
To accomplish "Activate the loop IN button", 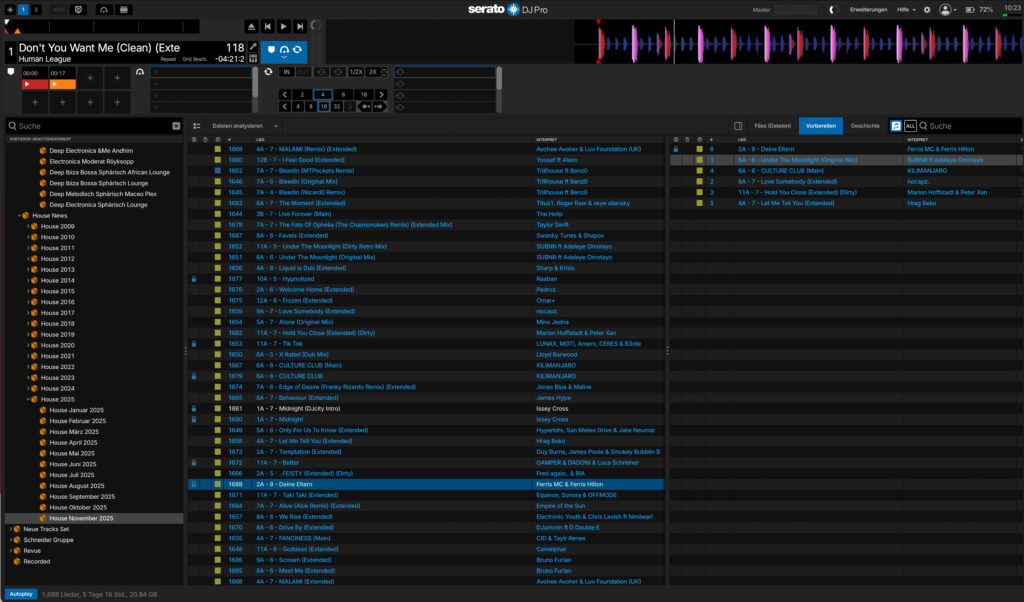I will pos(287,72).
